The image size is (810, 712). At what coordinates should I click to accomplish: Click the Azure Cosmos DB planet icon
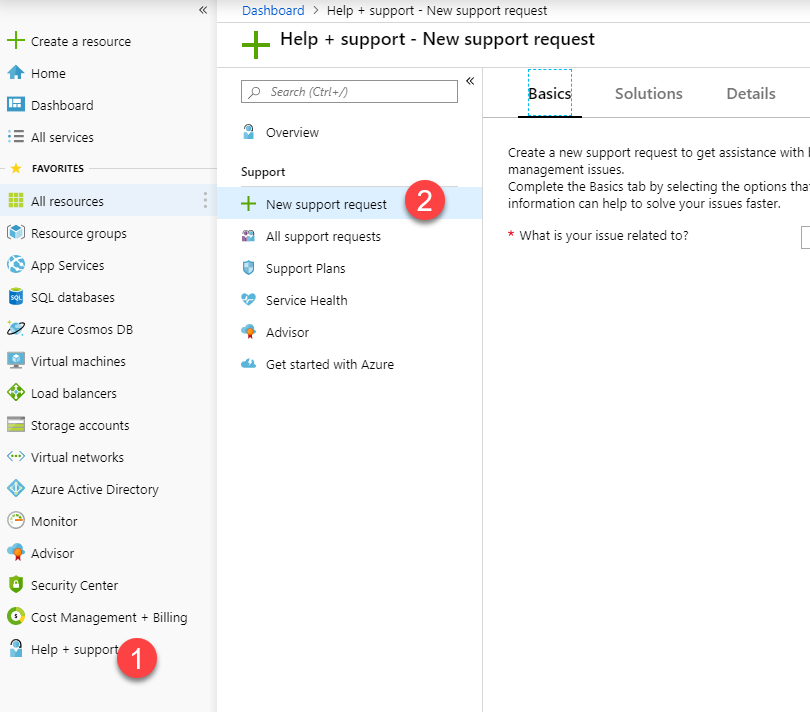(x=16, y=329)
